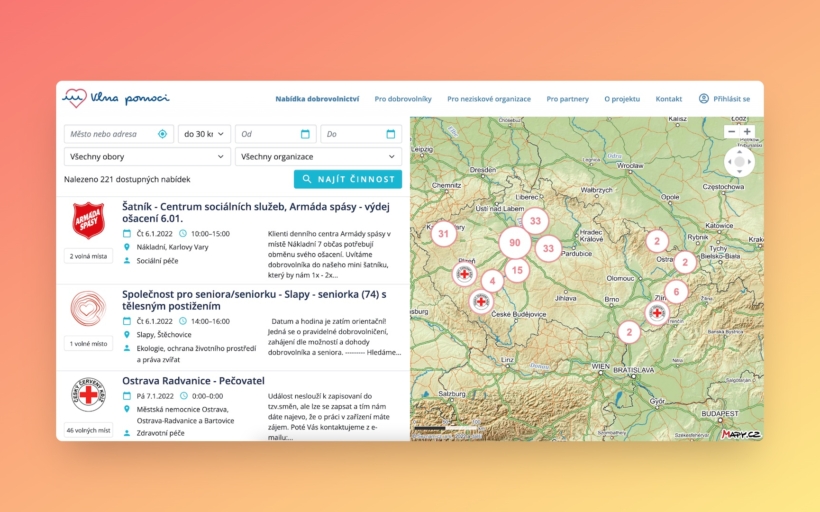Click the Armáda spásy shield logo
This screenshot has width=820, height=512.
[x=88, y=220]
